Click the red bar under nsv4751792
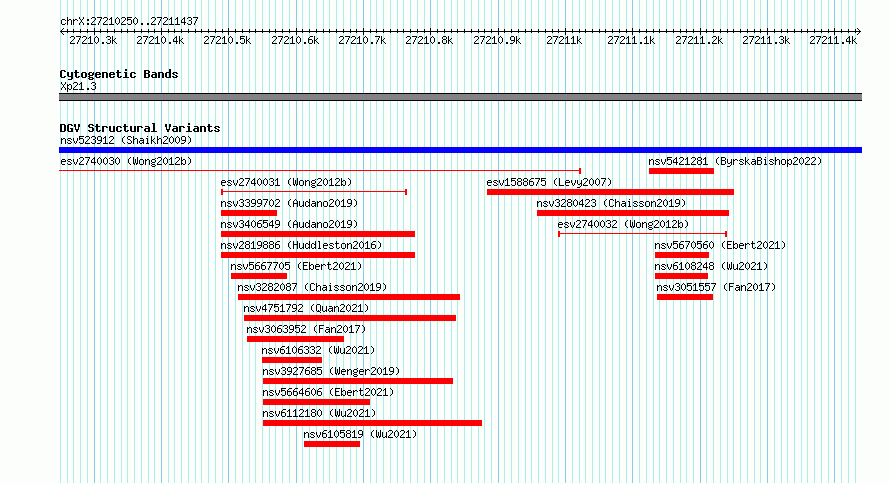 (350, 318)
